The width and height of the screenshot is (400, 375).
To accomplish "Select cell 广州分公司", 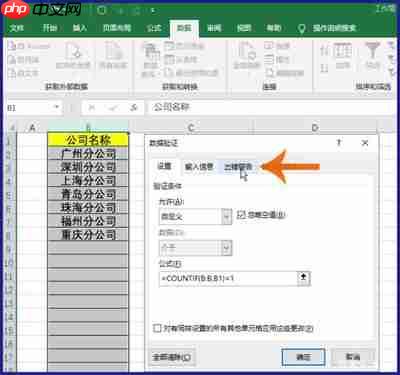I will click(x=88, y=154).
